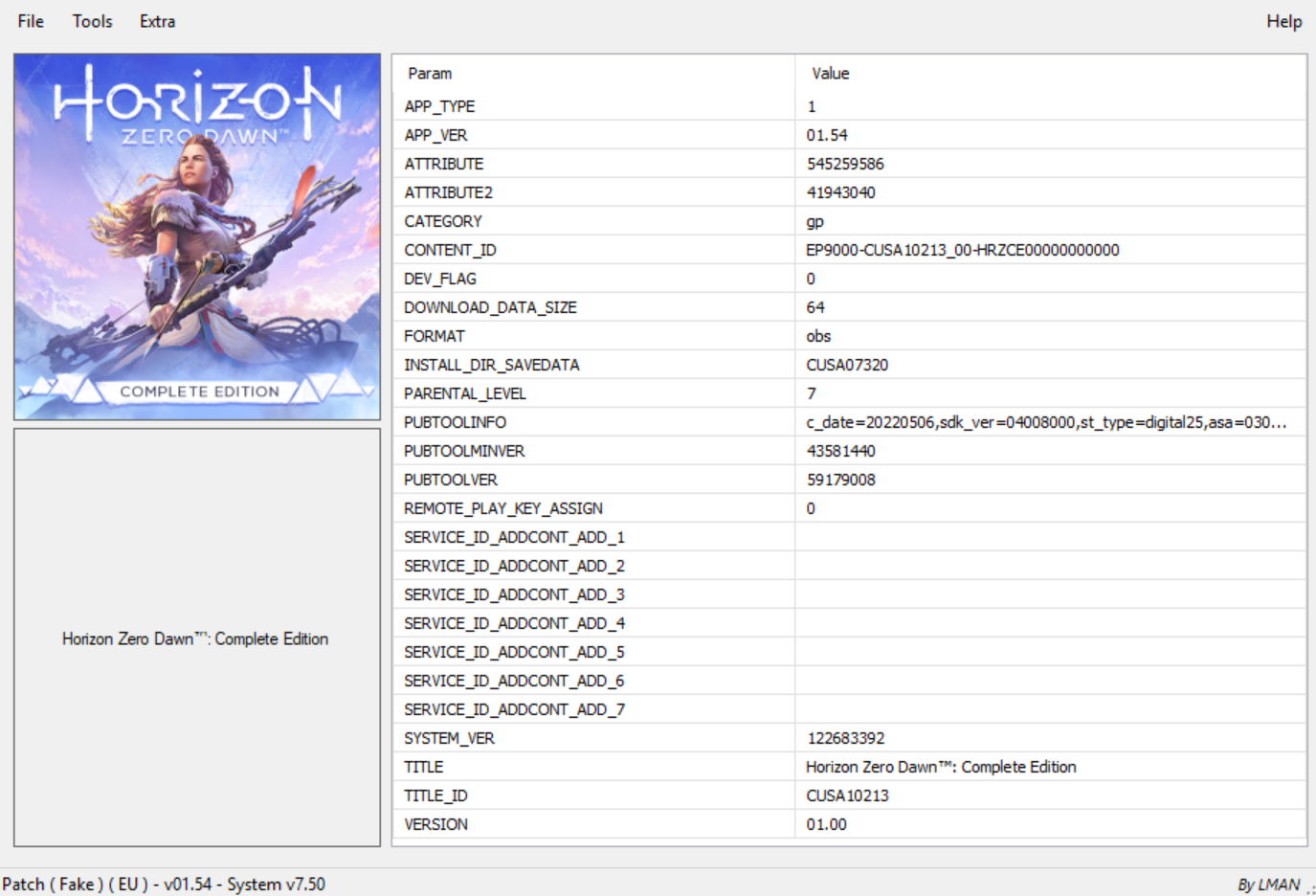This screenshot has width=1316, height=896.
Task: Select the ATTRIBUTE2 parameter
Action: [448, 192]
